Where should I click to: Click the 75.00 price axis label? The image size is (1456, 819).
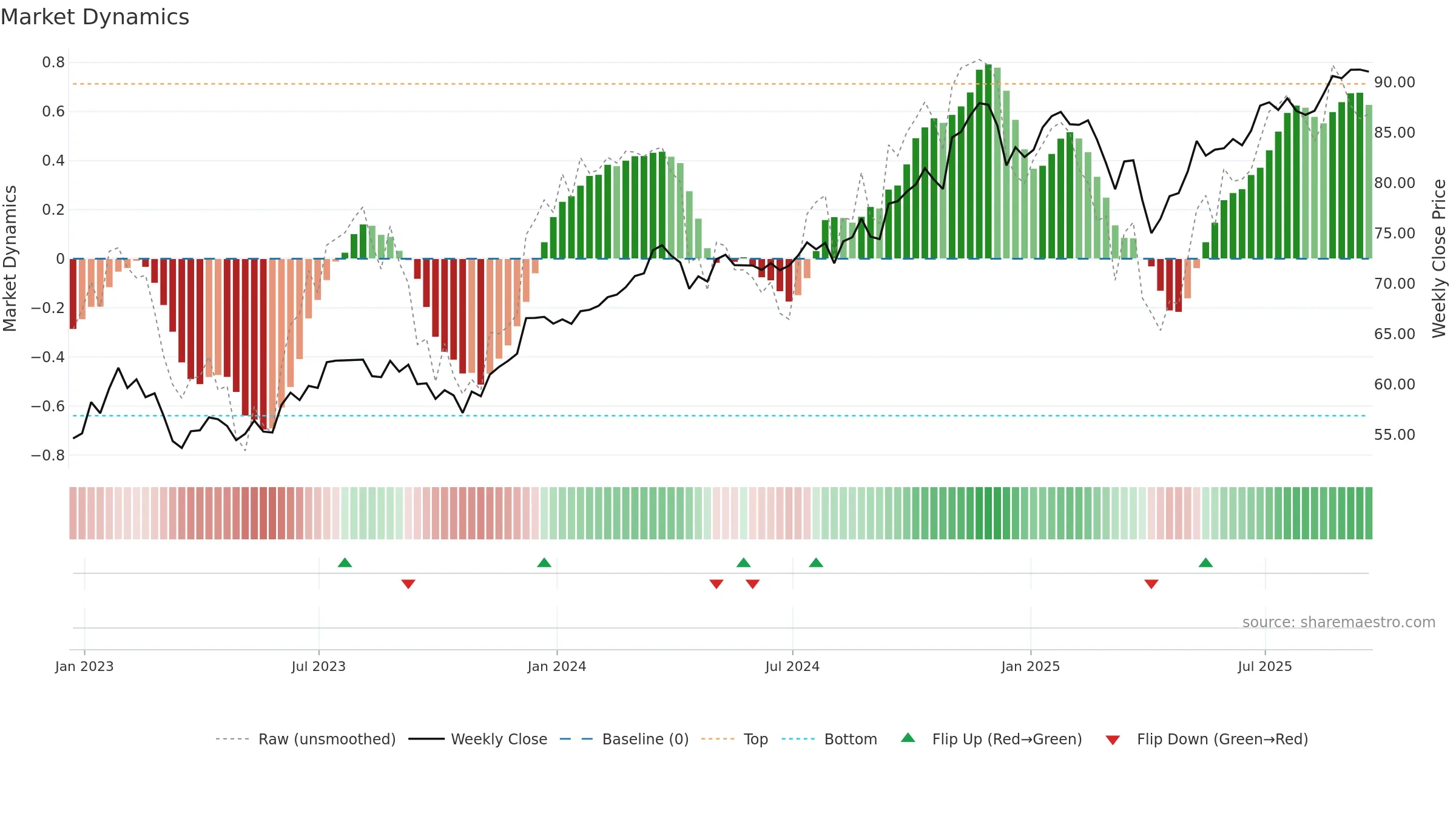coord(1395,233)
